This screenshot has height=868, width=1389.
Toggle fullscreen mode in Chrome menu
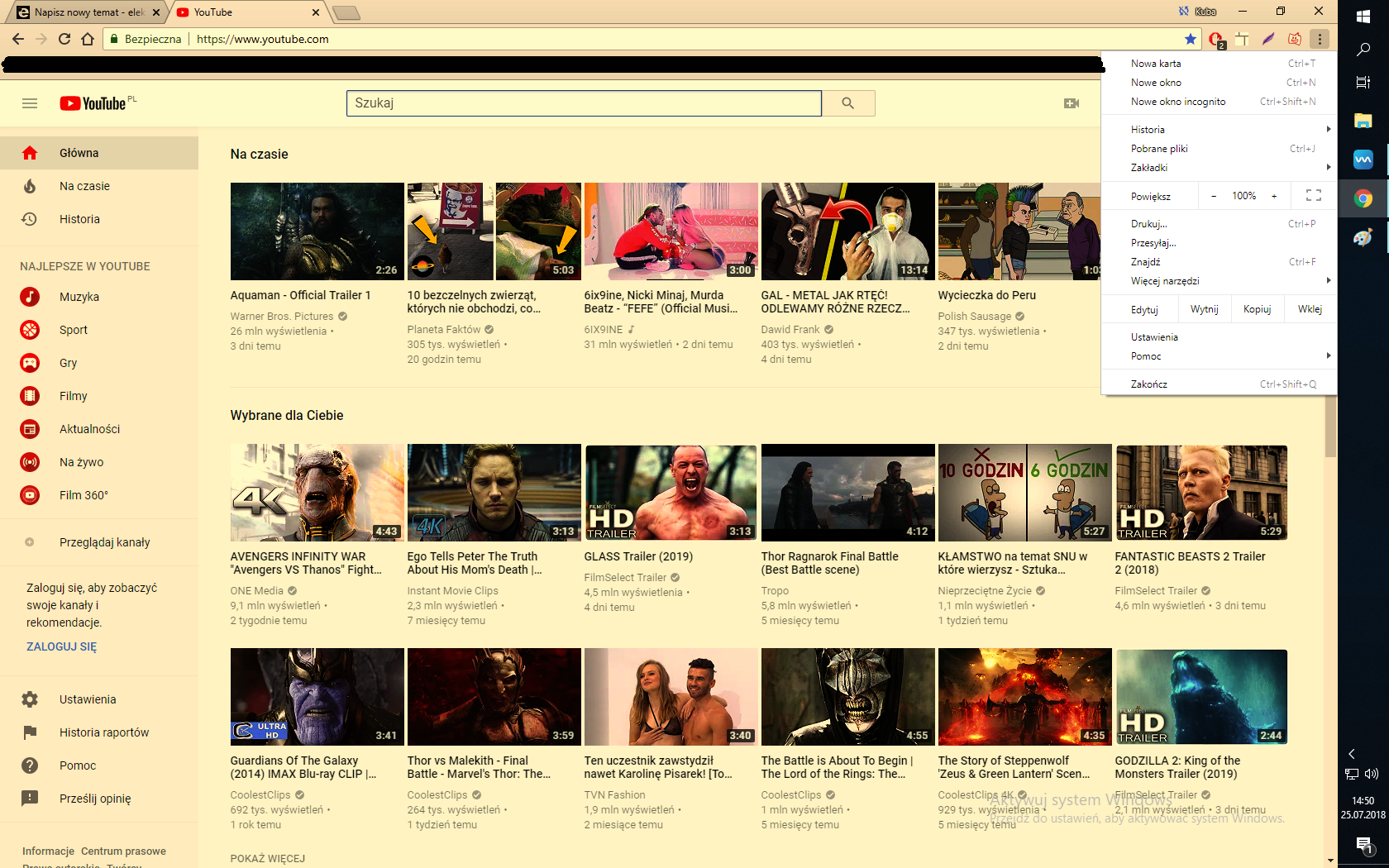point(1314,196)
